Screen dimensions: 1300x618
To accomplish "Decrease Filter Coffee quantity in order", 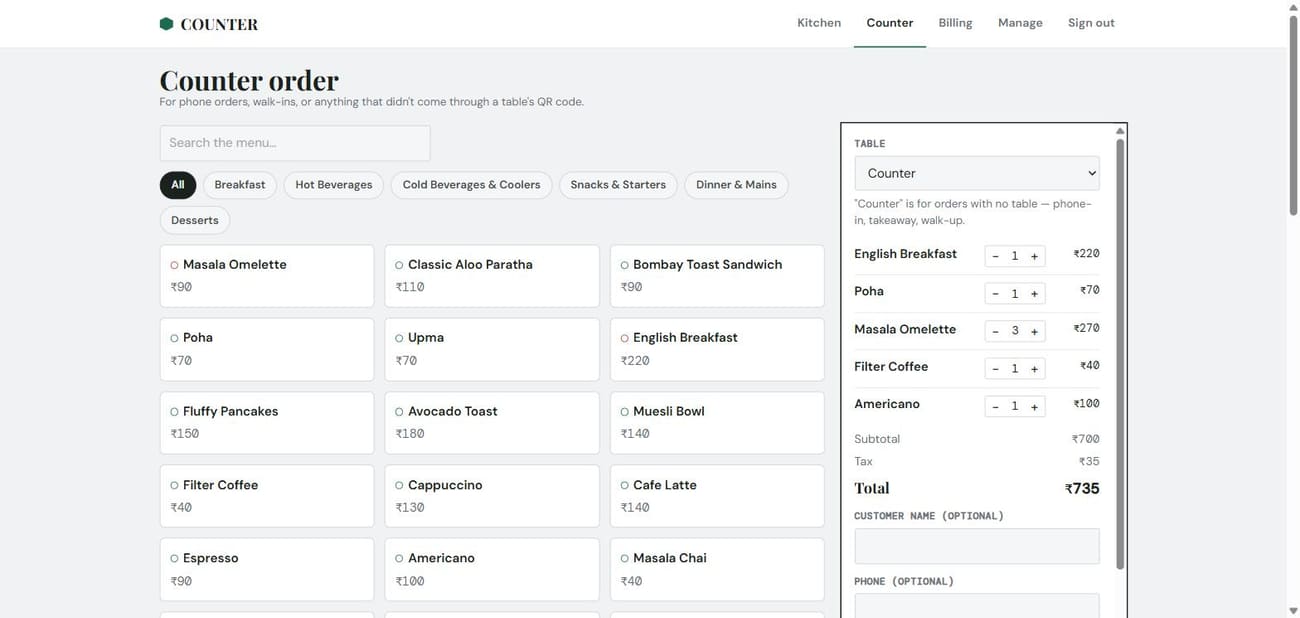I will point(995,369).
